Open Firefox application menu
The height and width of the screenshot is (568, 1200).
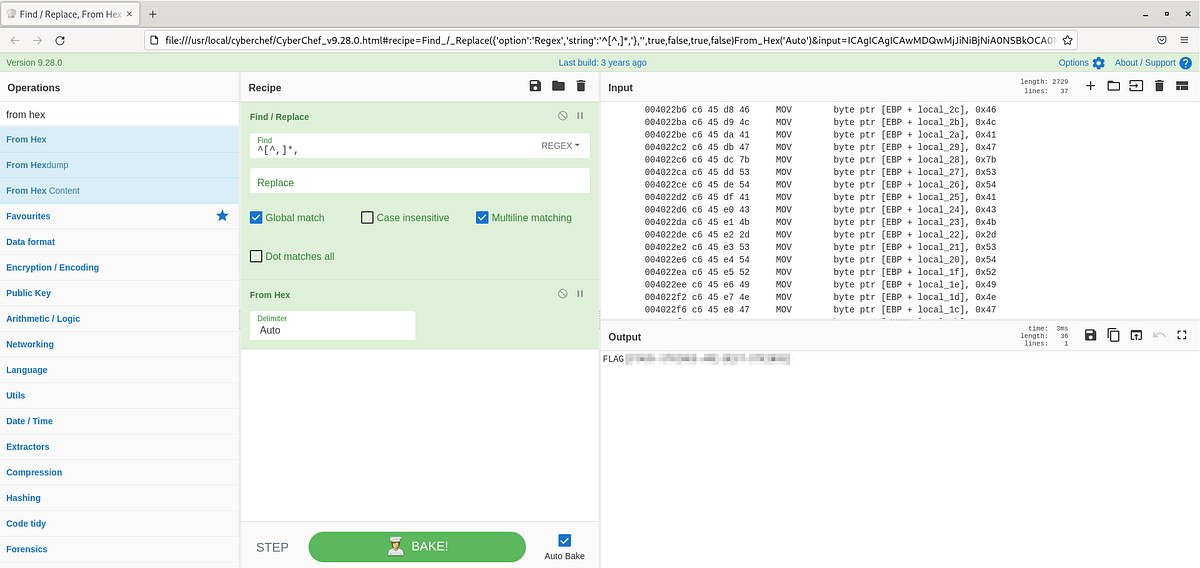pos(1185,40)
